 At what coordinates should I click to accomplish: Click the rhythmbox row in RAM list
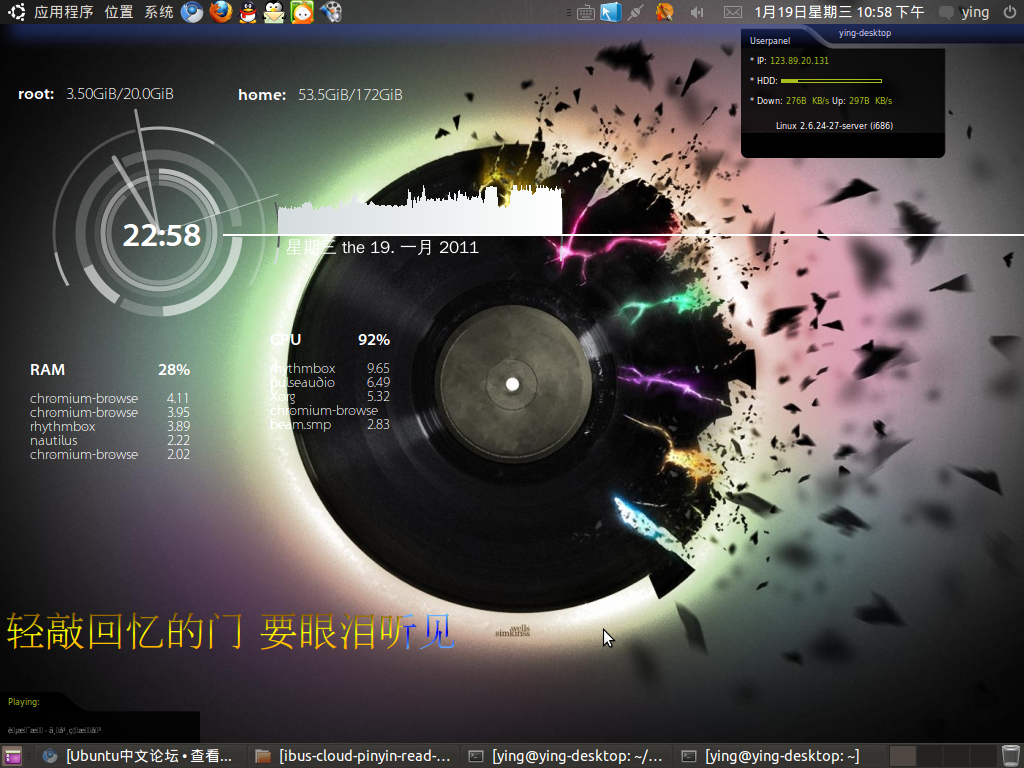pyautogui.click(x=110, y=426)
